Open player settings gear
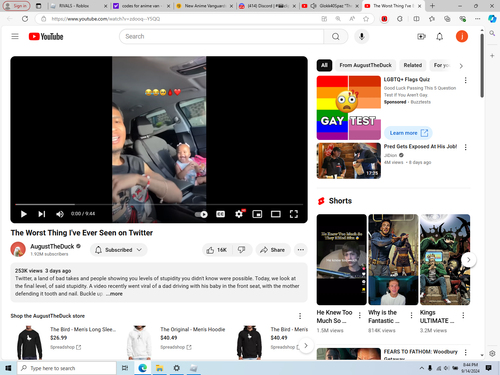The height and width of the screenshot is (375, 500). point(239,214)
